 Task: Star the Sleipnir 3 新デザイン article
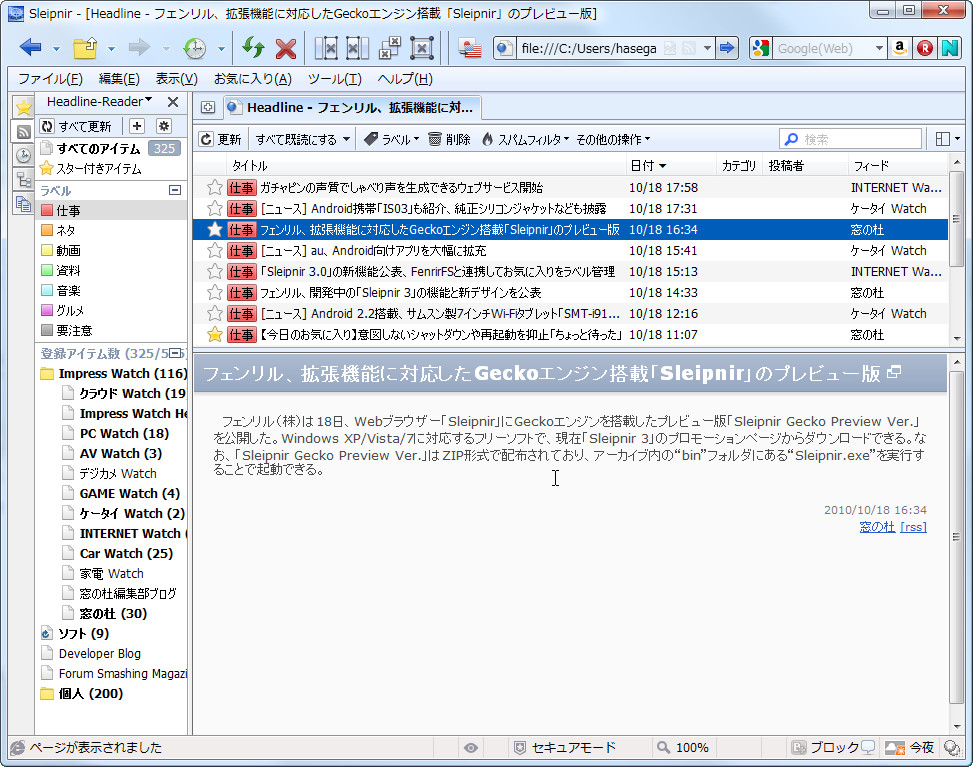pos(215,293)
